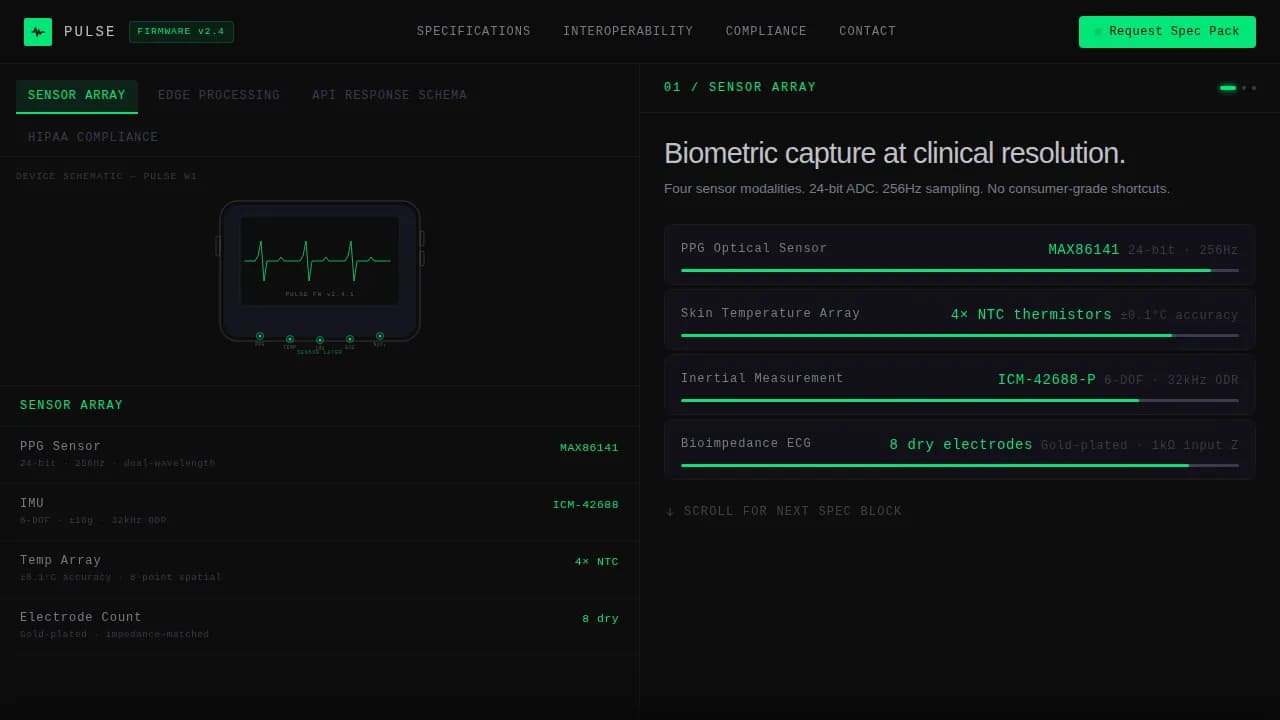This screenshot has width=1280, height=720.
Task: Click the 'SENSOR ARRAY' section title in left panel
Action: 71,405
